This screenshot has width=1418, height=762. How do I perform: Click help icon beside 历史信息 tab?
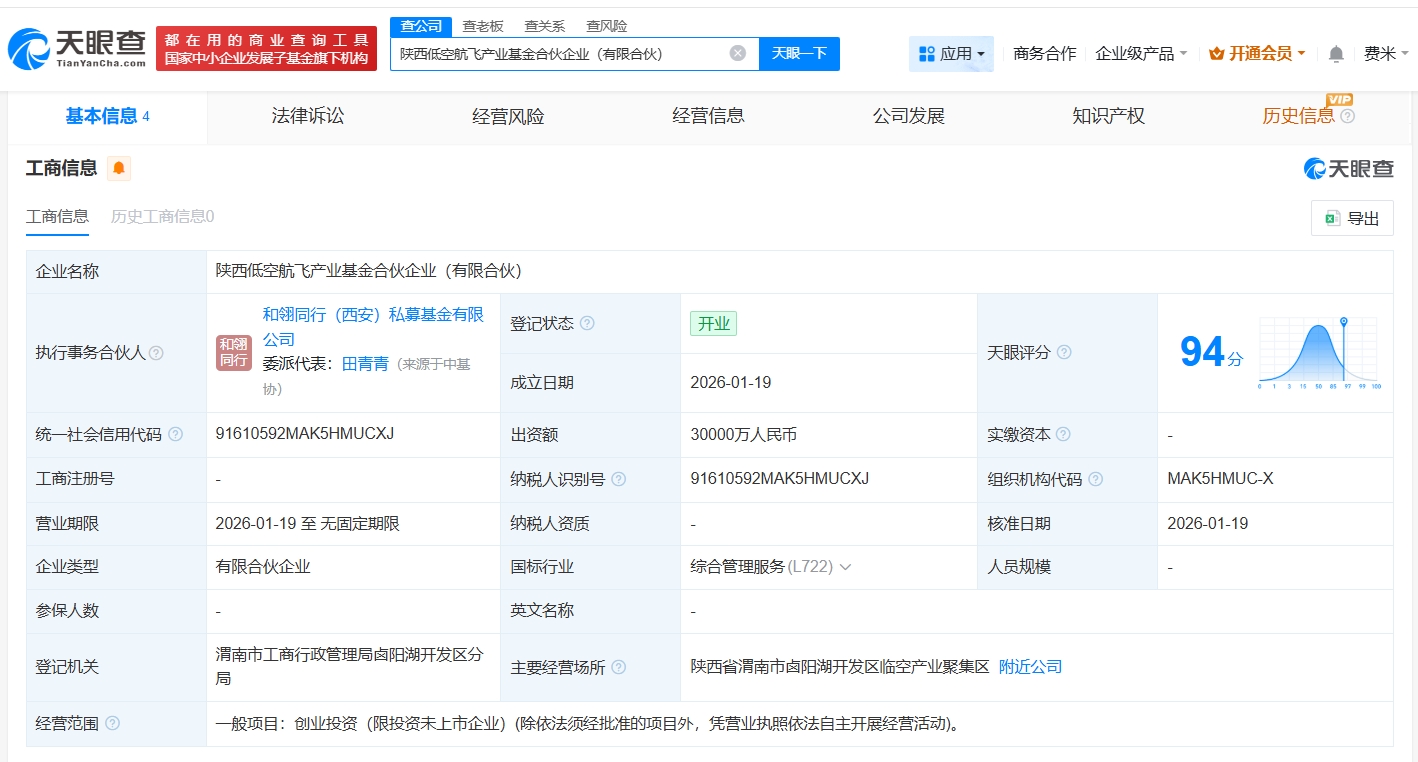(x=1347, y=117)
